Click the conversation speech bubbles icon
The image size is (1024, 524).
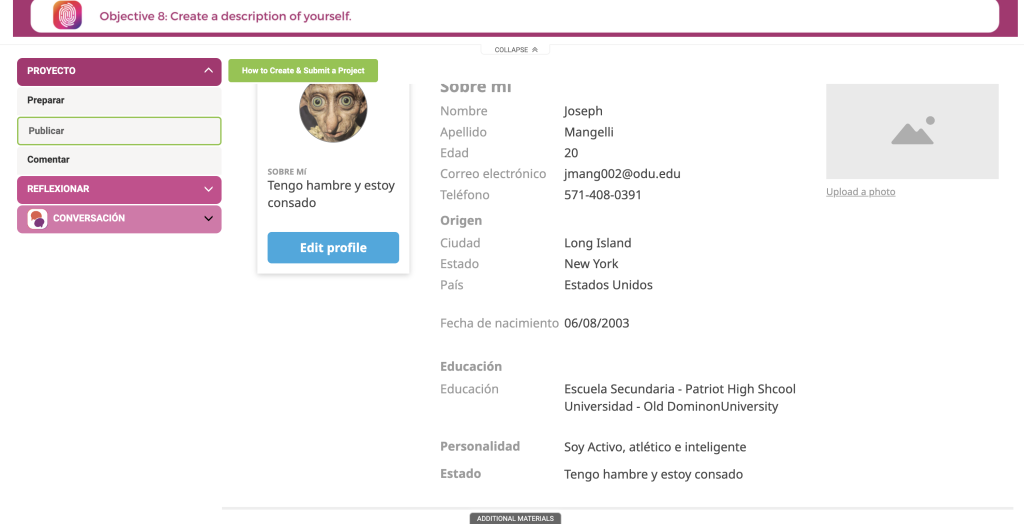click(x=37, y=219)
